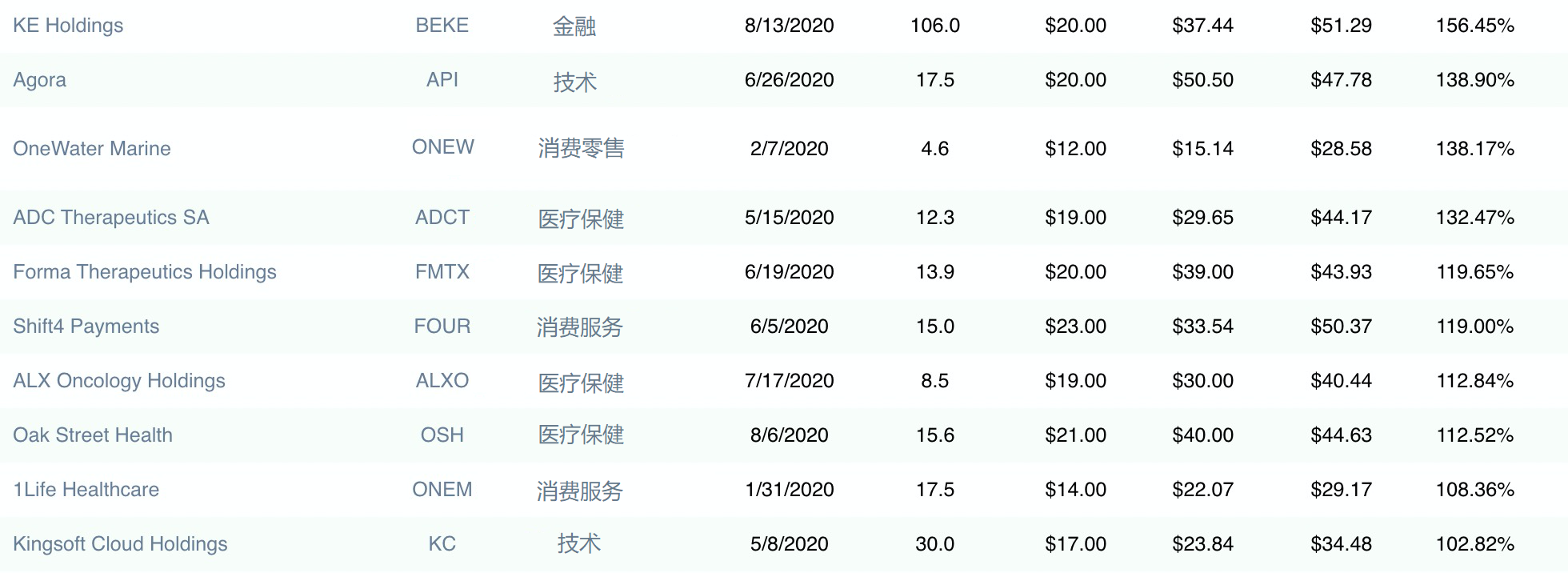Click the 30.0 value for Kingsoft Cloud

click(x=935, y=544)
